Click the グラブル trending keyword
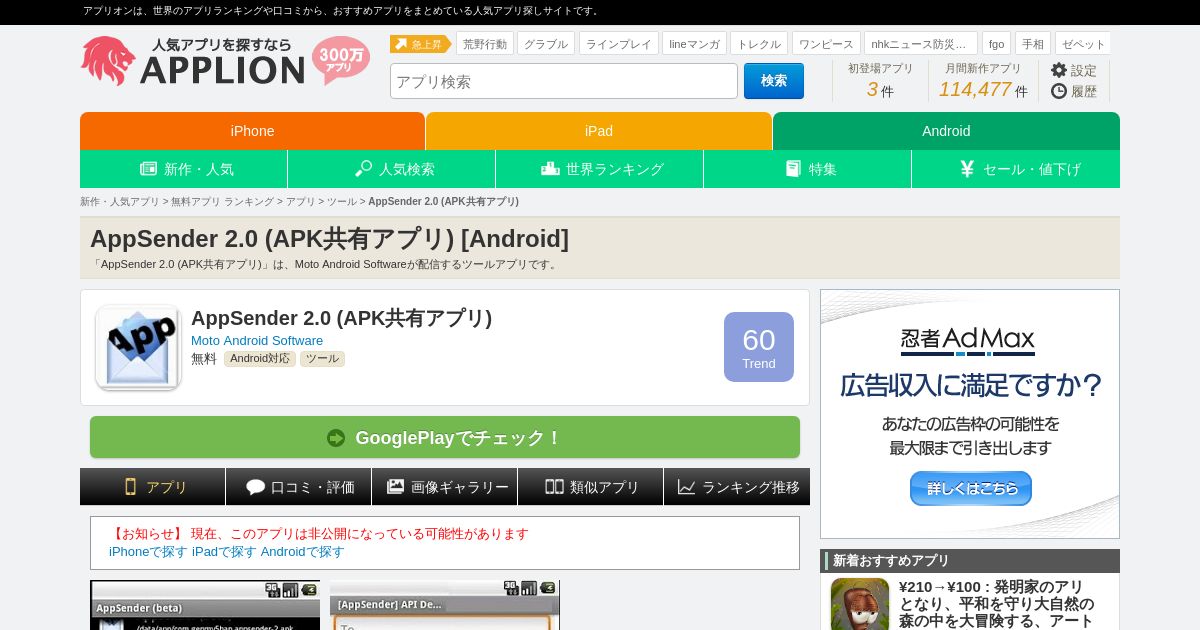Viewport: 1200px width, 630px height. (x=546, y=44)
